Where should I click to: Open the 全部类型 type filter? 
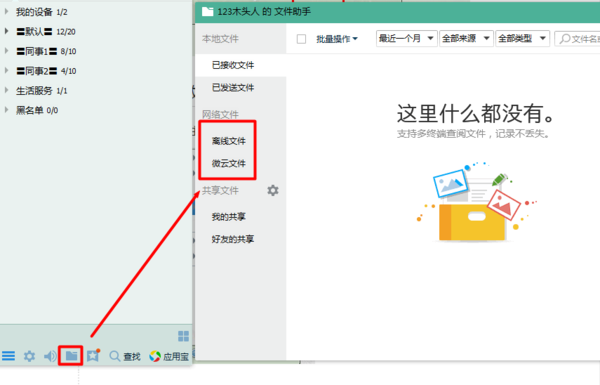[x=522, y=38]
